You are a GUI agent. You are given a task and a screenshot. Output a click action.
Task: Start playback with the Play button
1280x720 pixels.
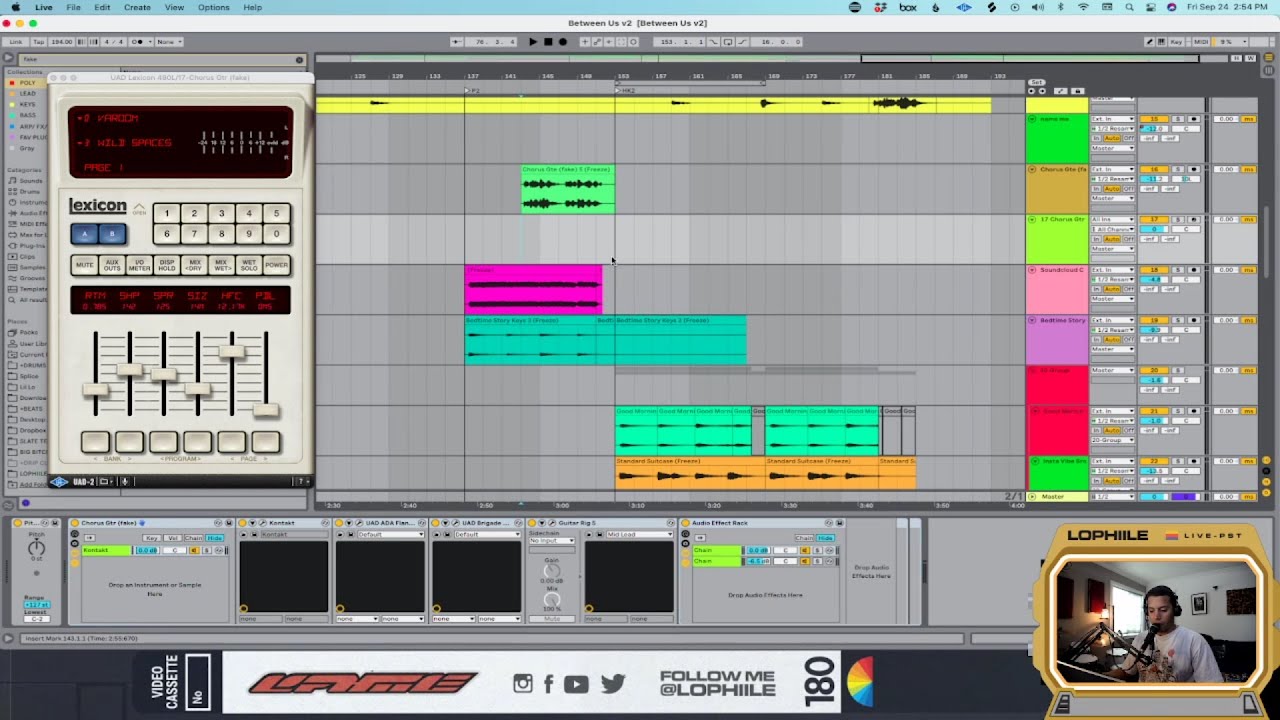pos(532,42)
